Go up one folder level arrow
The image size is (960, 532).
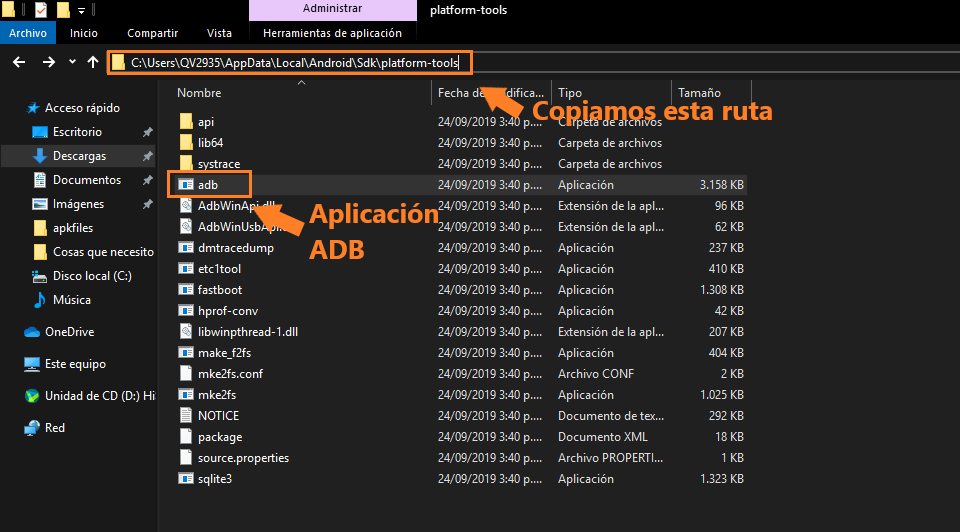pyautogui.click(x=92, y=62)
